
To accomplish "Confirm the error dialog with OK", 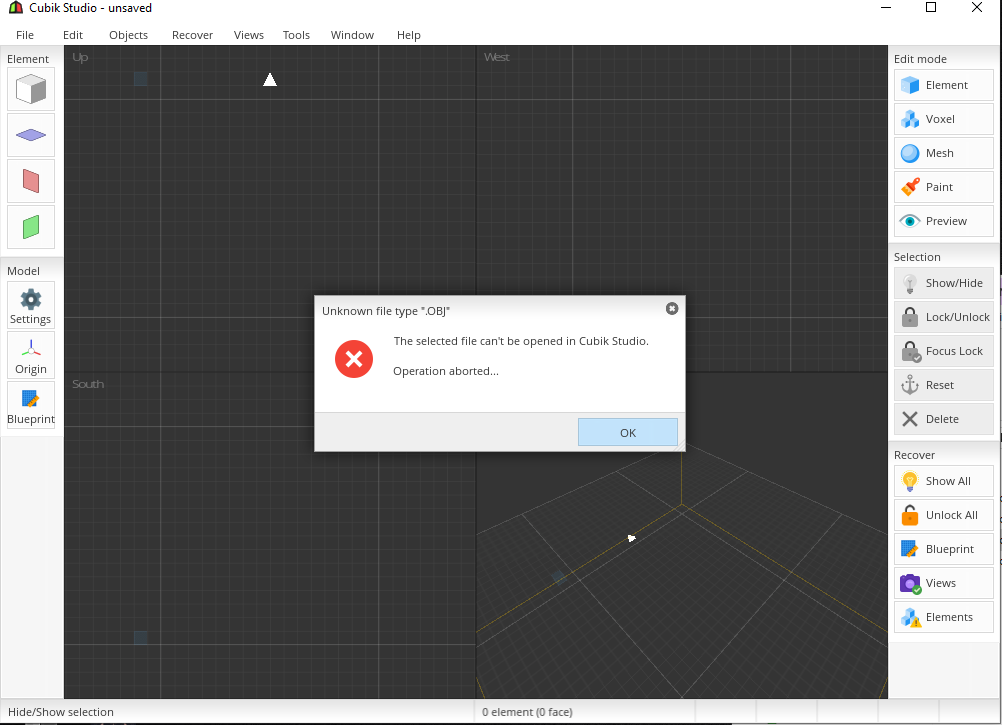I will click(x=628, y=432).
